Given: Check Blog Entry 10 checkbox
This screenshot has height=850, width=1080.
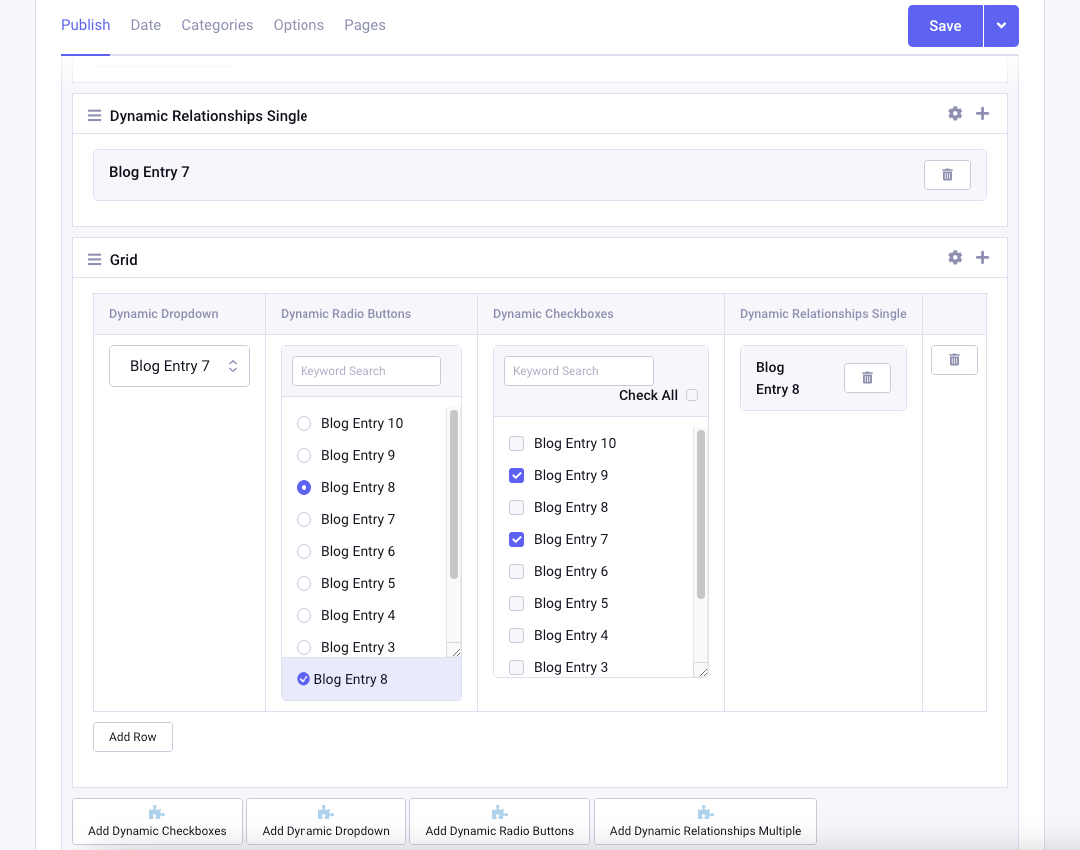Looking at the screenshot, I should [x=517, y=444].
